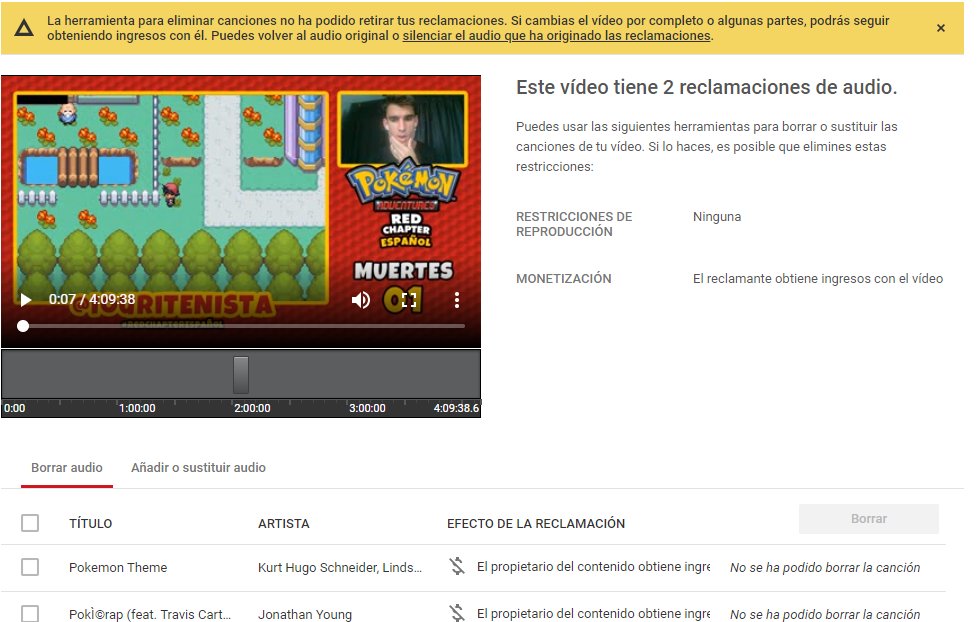Click 'No se ha podido borrar' on Pokemon Theme row

click(x=825, y=567)
